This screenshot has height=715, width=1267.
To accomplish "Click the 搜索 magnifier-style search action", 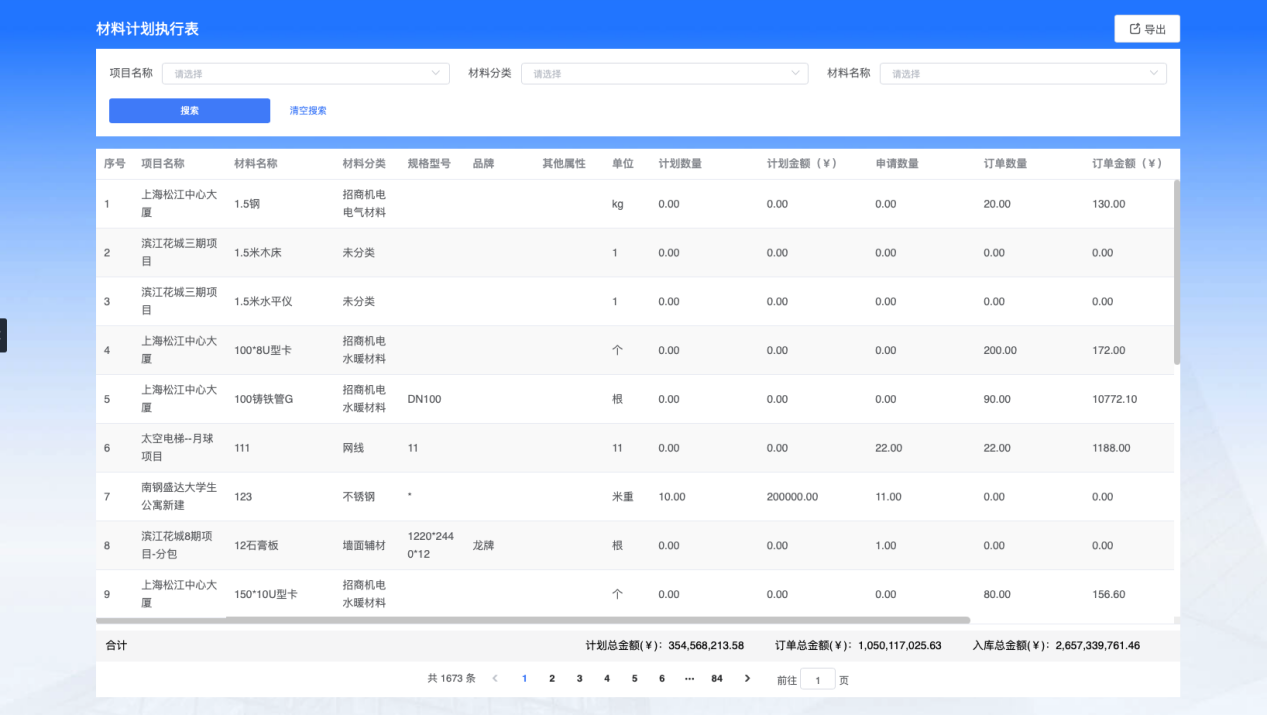I will [x=189, y=110].
